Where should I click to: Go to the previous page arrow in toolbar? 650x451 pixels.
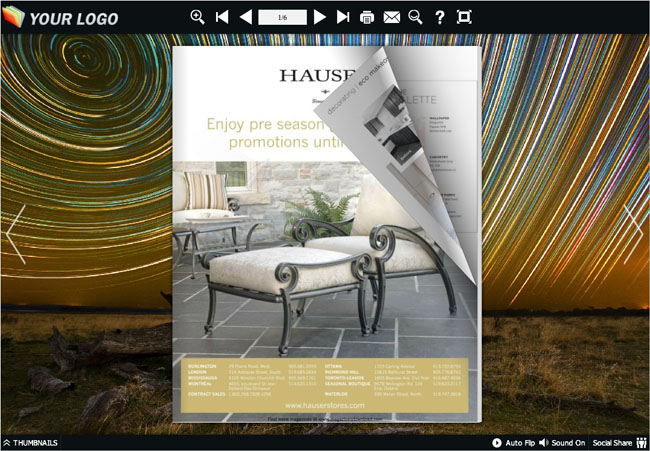tap(245, 17)
